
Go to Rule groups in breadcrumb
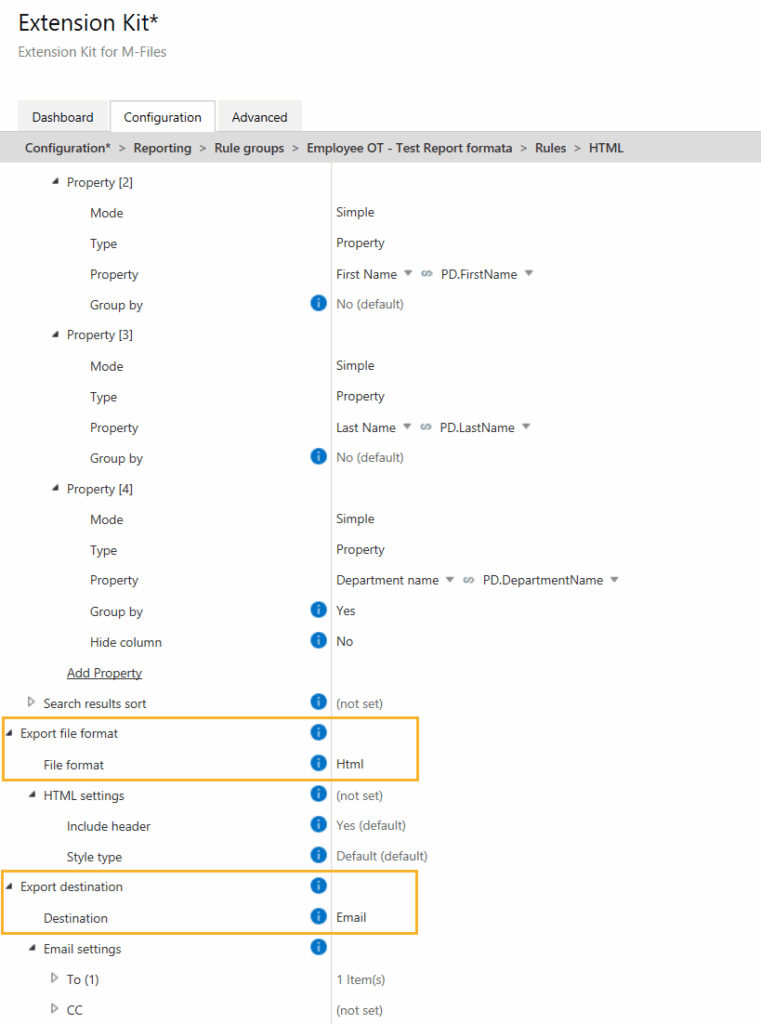point(249,148)
